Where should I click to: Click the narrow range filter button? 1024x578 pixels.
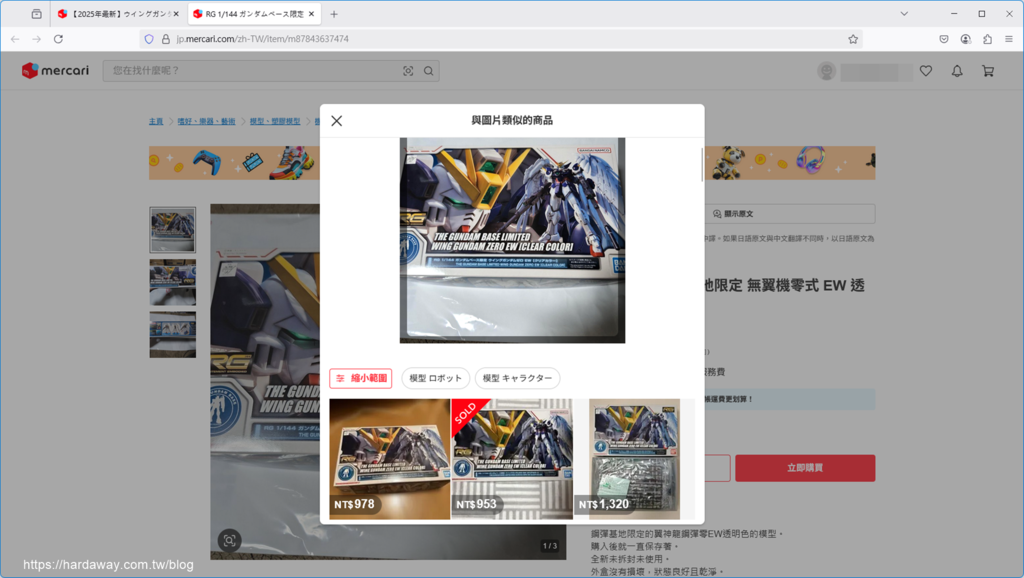pyautogui.click(x=360, y=378)
